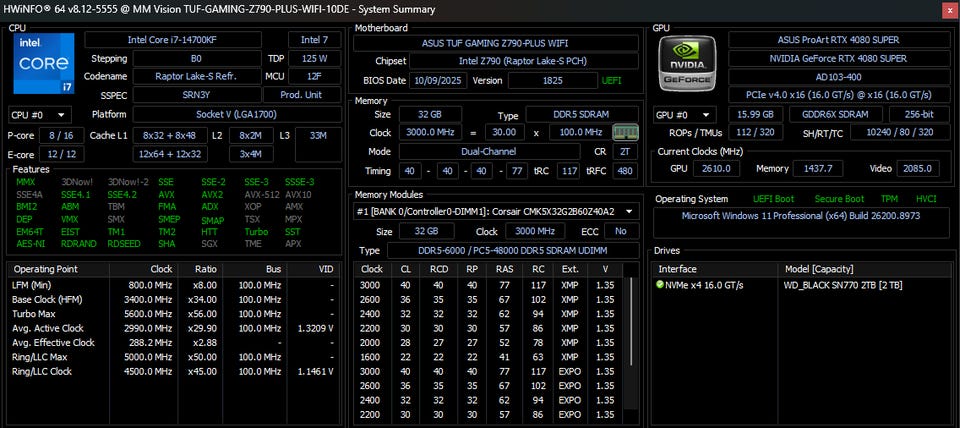Click the Intel Core i7-14700KF name field

point(173,40)
